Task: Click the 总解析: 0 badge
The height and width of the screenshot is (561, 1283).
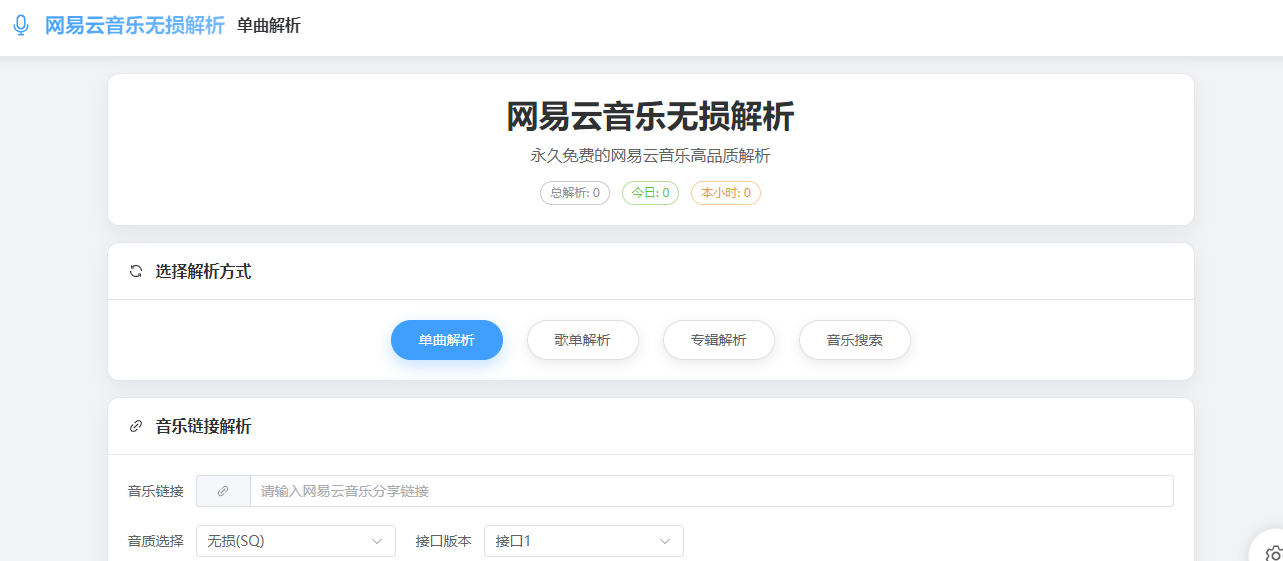Action: coord(575,193)
